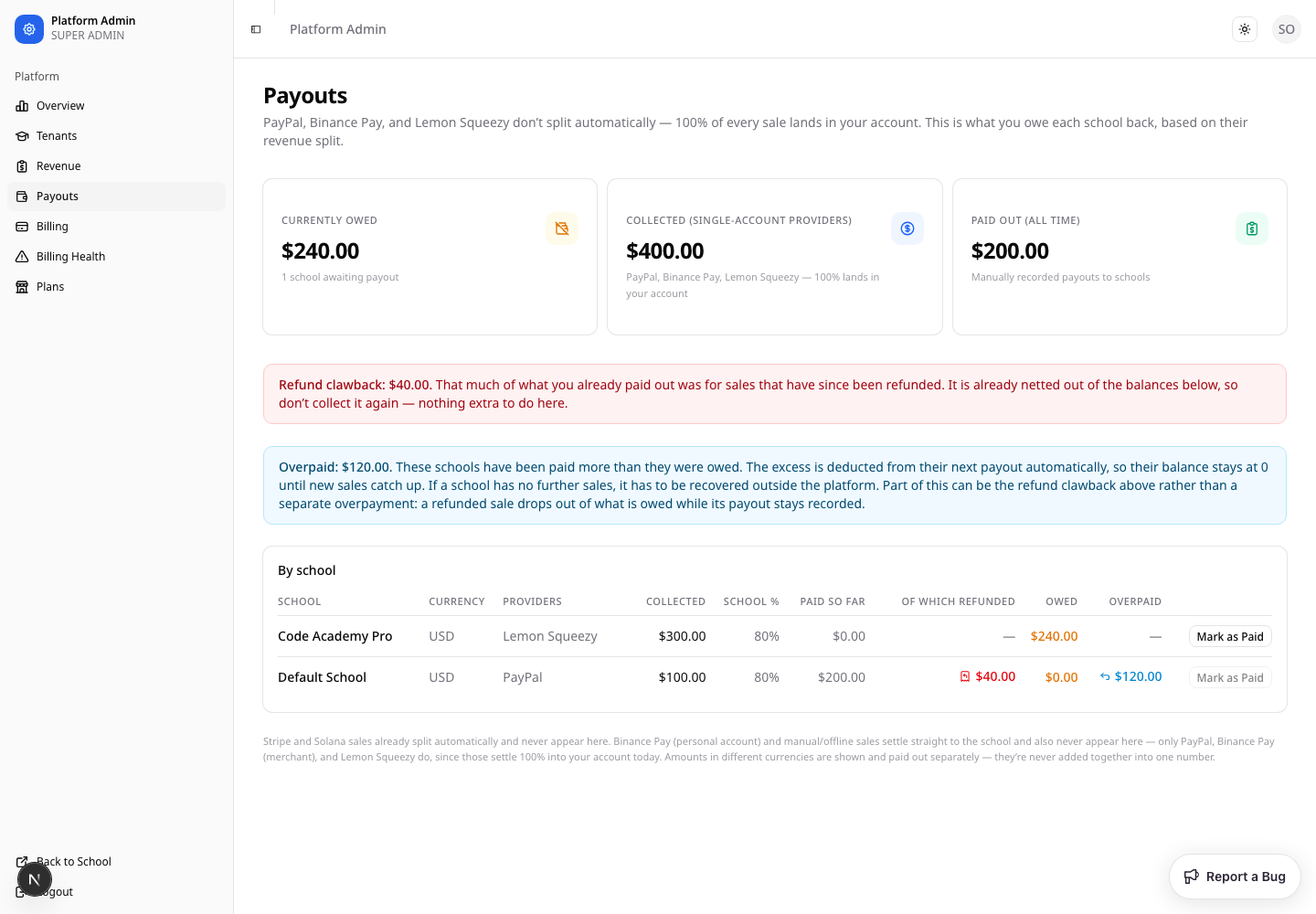The width and height of the screenshot is (1316, 914).
Task: Select the Default School row name
Action: 322,677
